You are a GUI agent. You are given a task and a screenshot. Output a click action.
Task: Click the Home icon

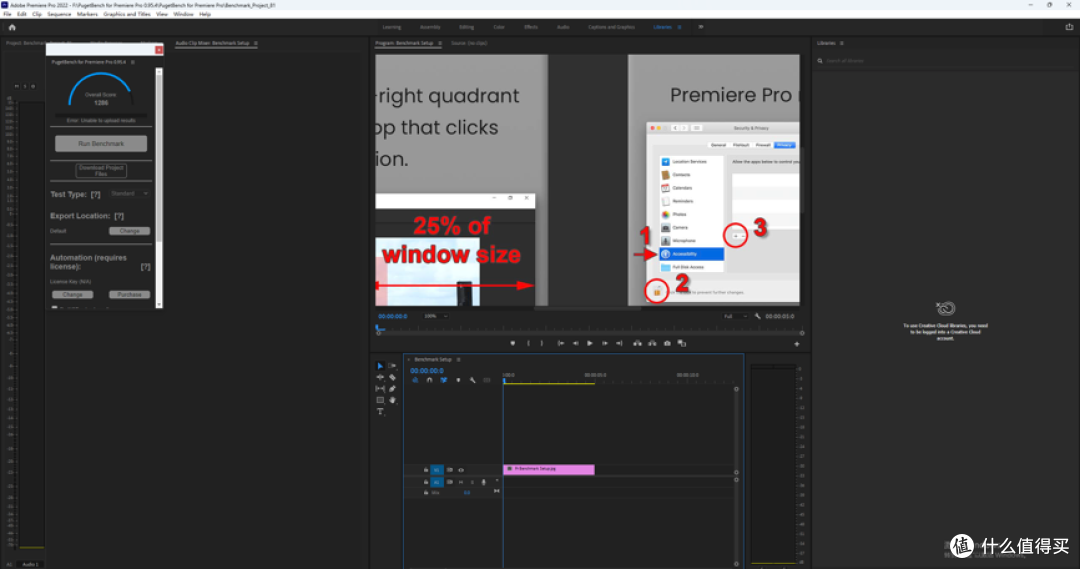[12, 28]
